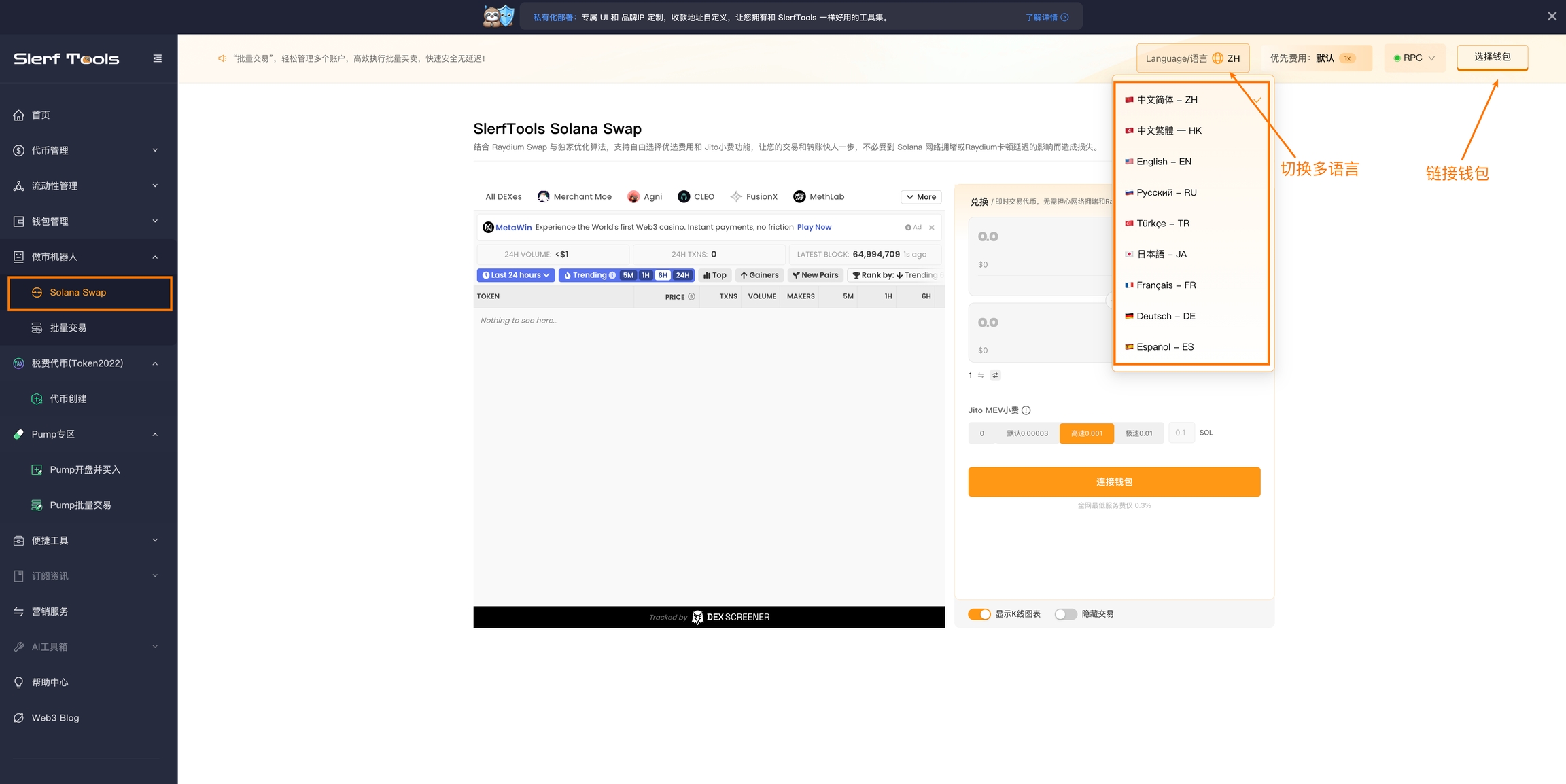This screenshot has width=1566, height=784.
Task: Click the Jito MEV小费 info icon
Action: [x=1026, y=410]
